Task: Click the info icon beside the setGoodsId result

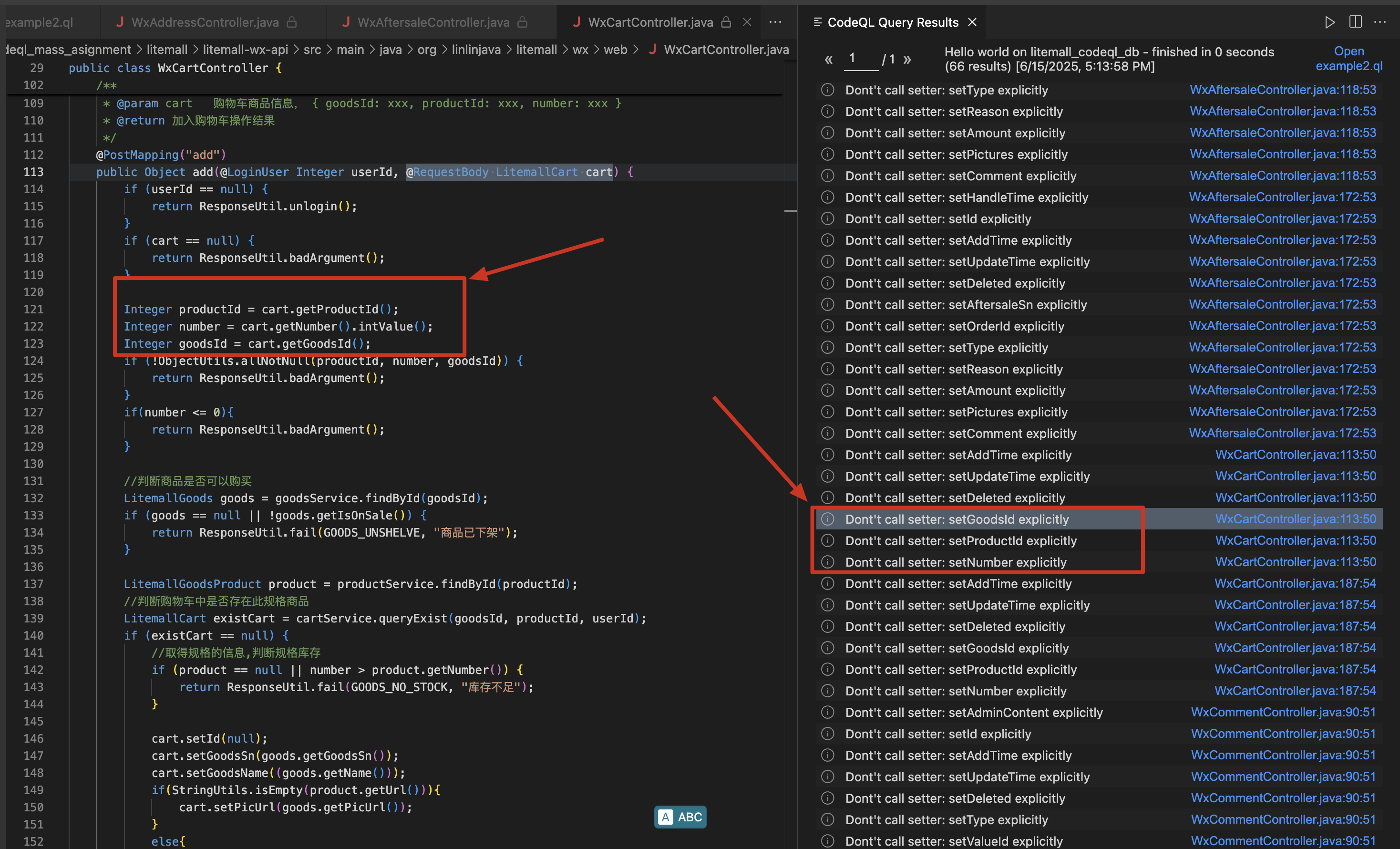Action: 828,519
